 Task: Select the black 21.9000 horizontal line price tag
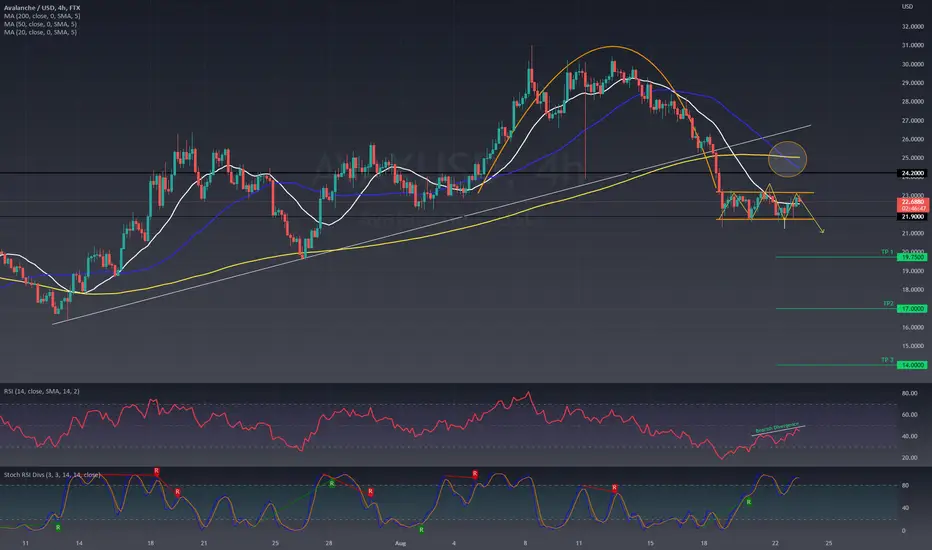point(912,216)
